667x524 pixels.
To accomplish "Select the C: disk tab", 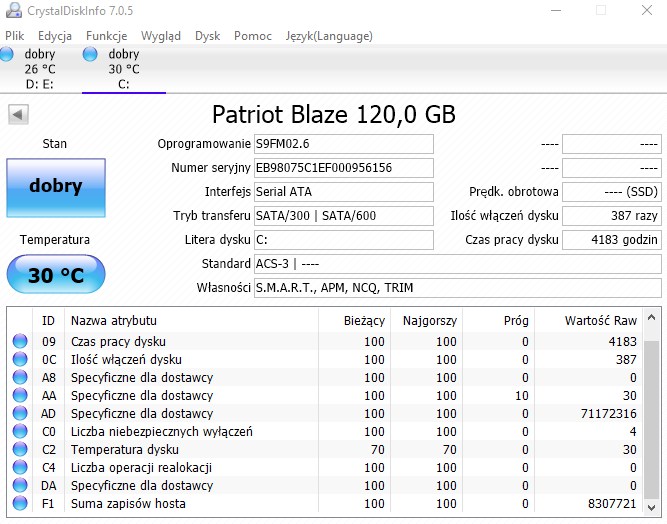I will point(124,69).
